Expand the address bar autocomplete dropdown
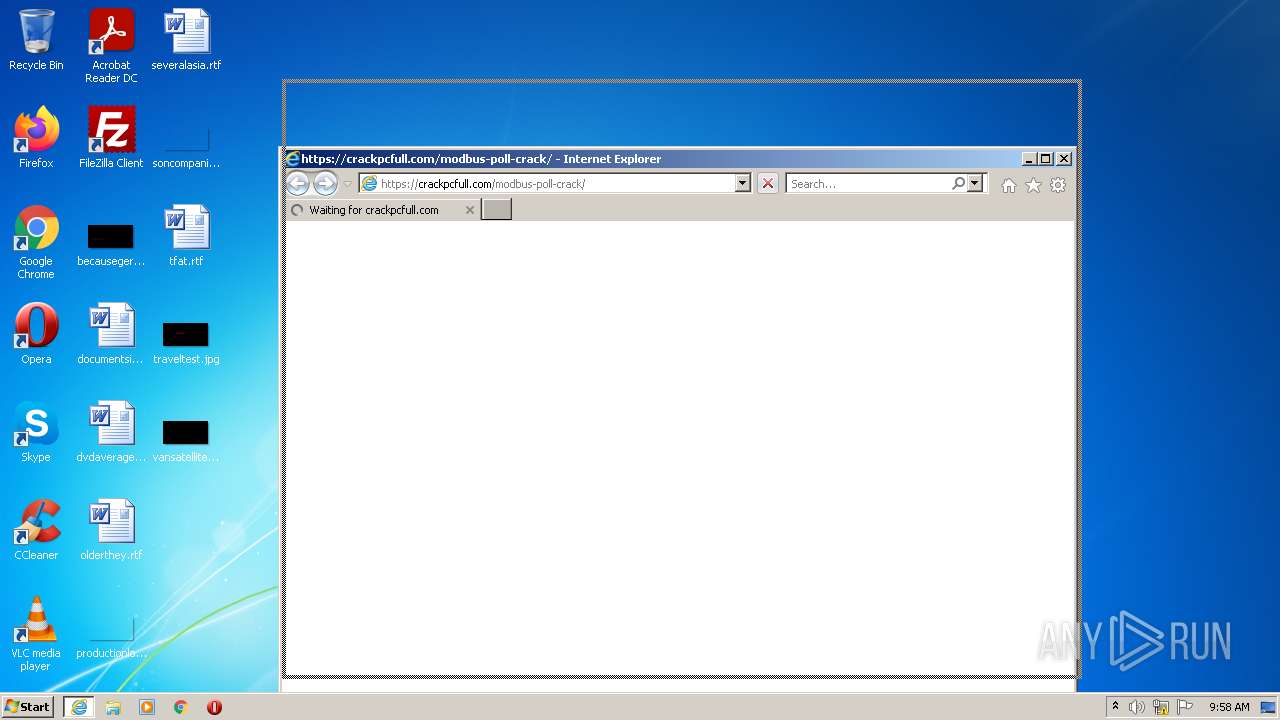 click(743, 184)
